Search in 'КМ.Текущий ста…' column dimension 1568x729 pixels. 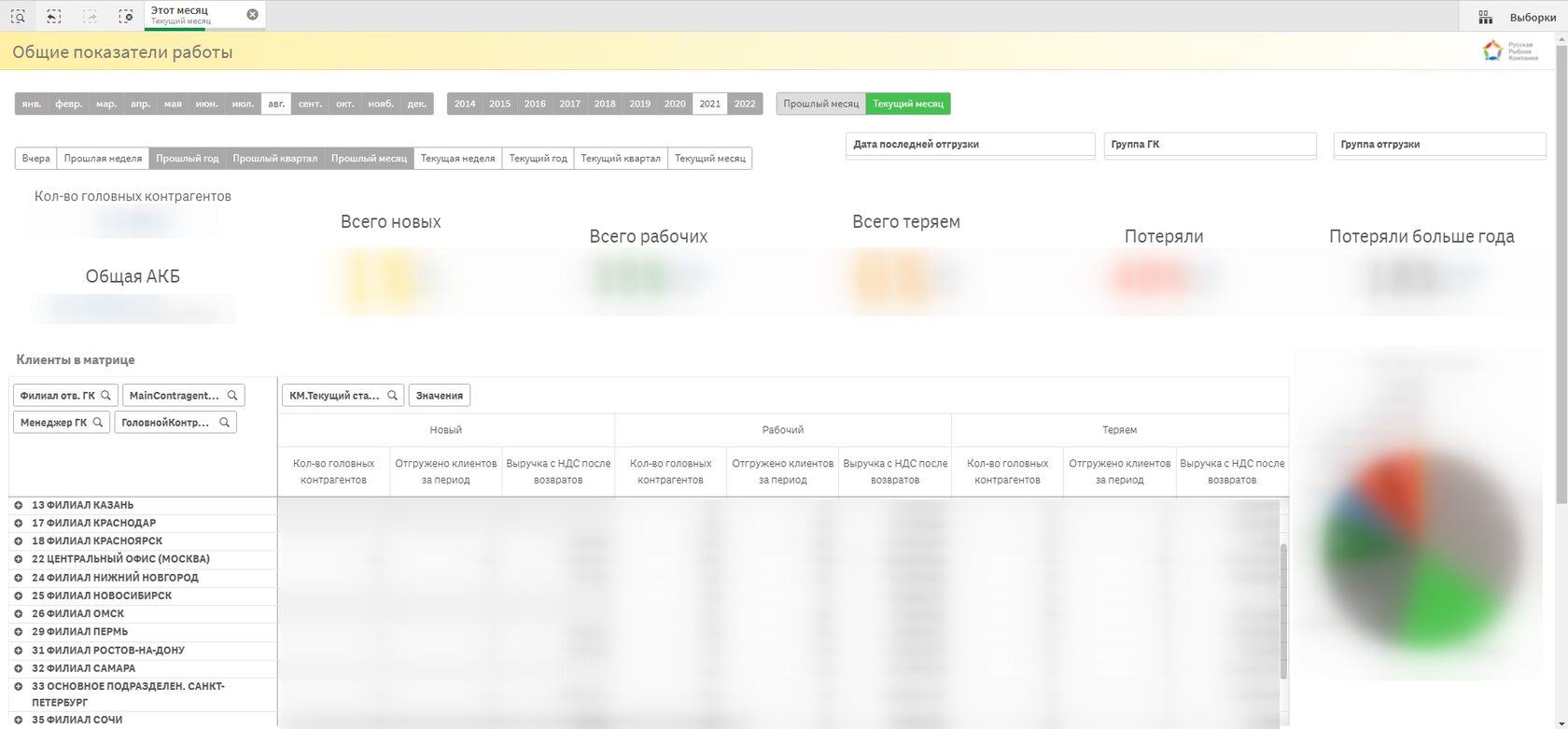392,396
